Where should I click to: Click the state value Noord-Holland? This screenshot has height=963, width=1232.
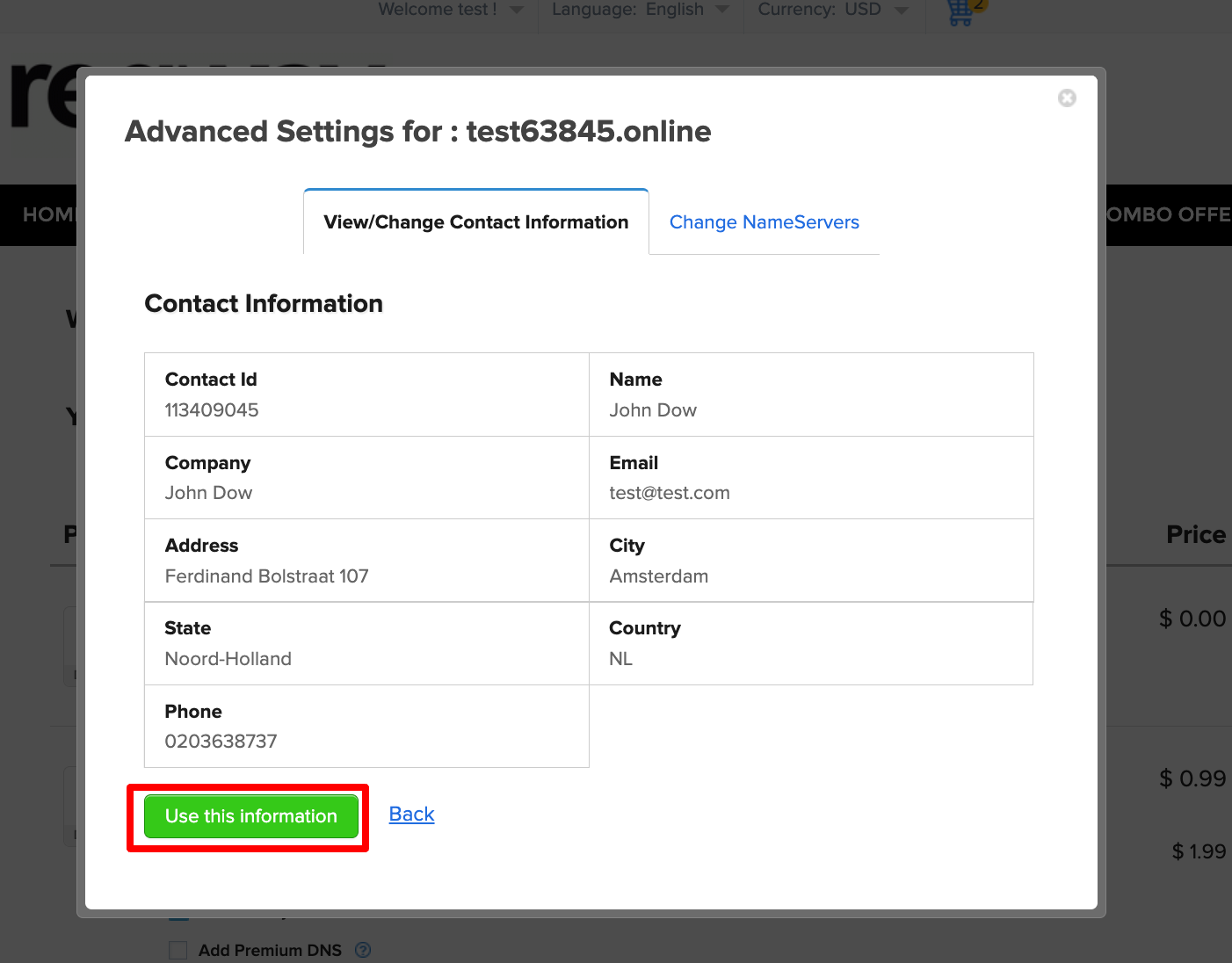(x=228, y=659)
